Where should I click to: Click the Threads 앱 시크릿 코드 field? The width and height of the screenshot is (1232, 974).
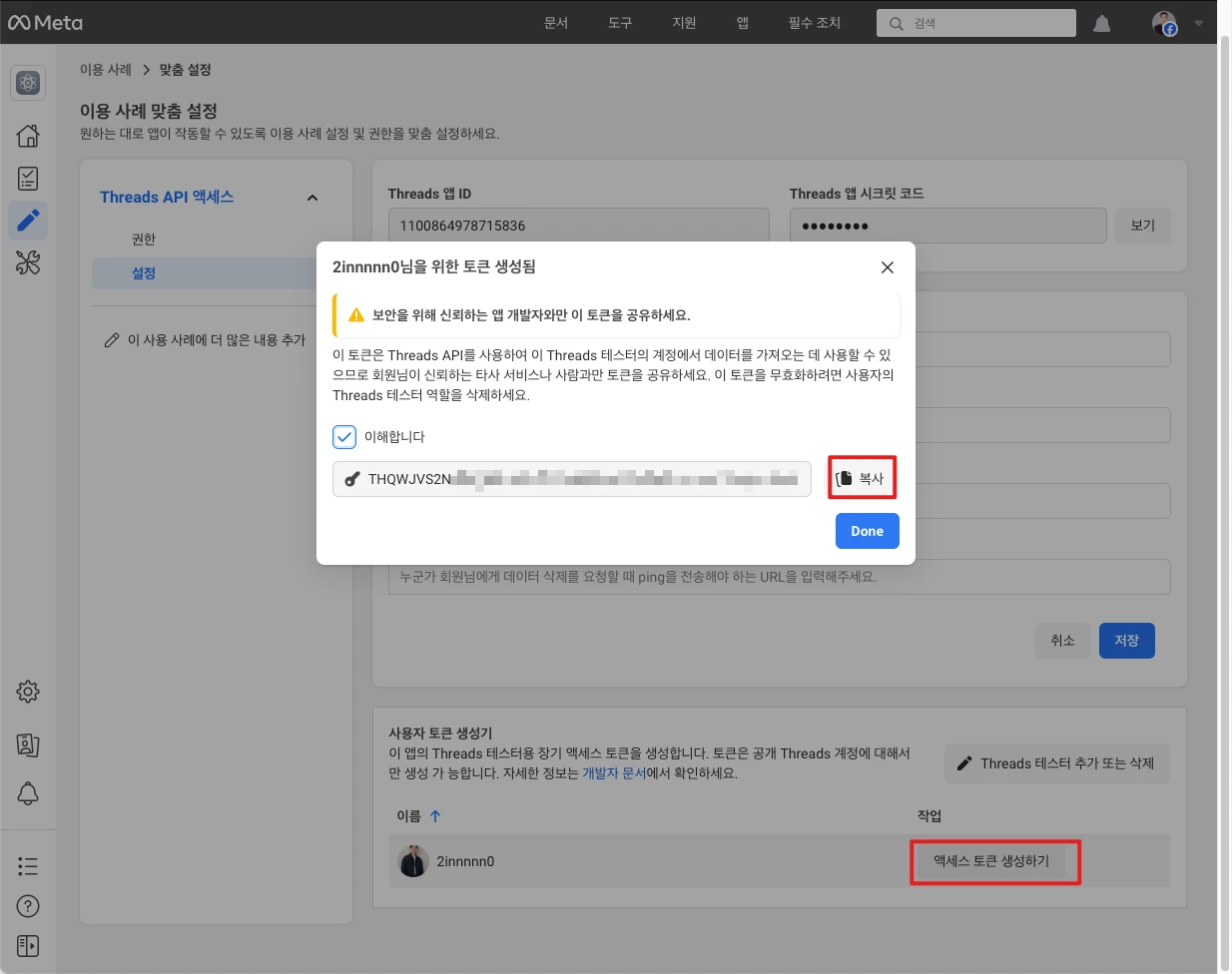[948, 226]
